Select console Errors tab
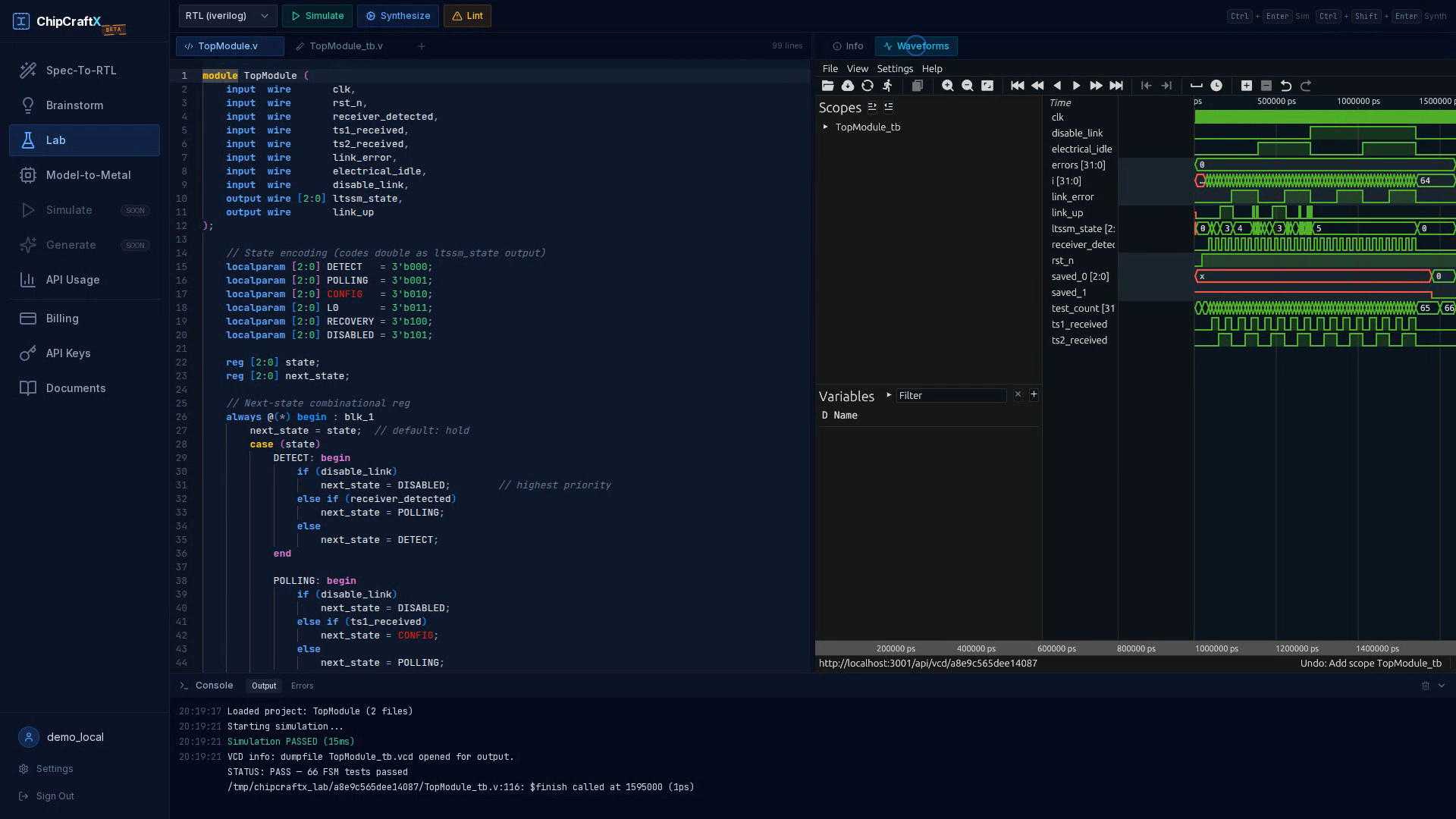Viewport: 1456px width, 819px height. coord(302,686)
